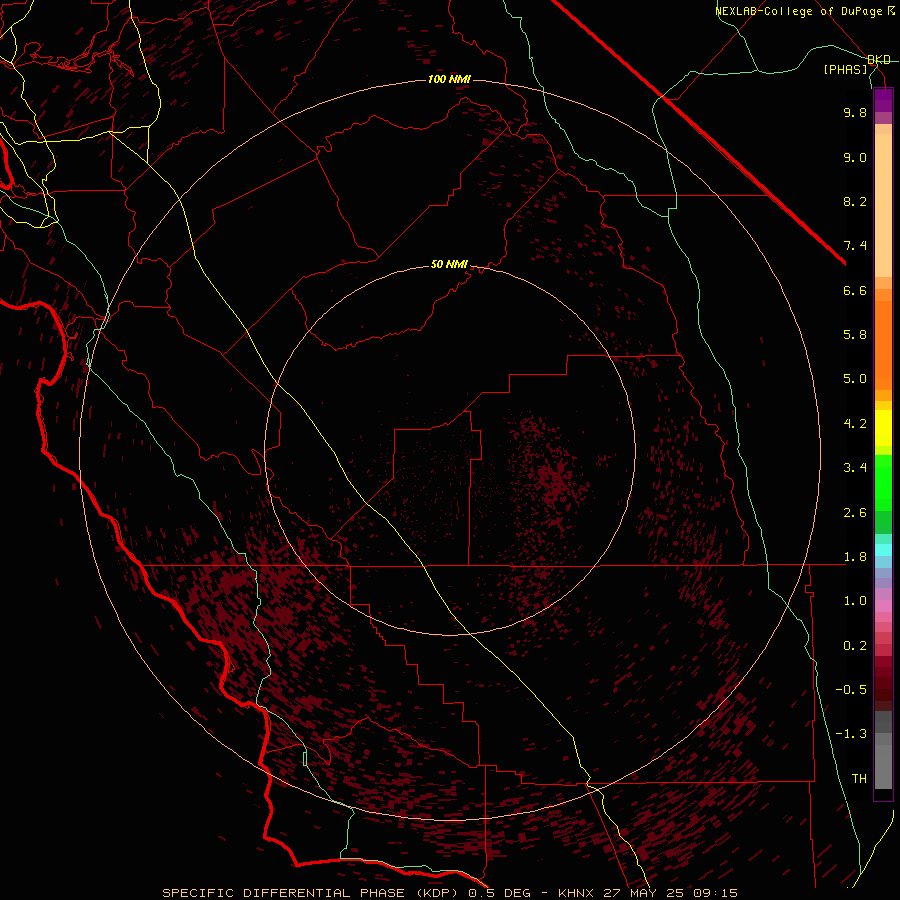This screenshot has height=900, width=900.
Task: Click the "[PHAS]" color scale heading
Action: tap(845, 69)
